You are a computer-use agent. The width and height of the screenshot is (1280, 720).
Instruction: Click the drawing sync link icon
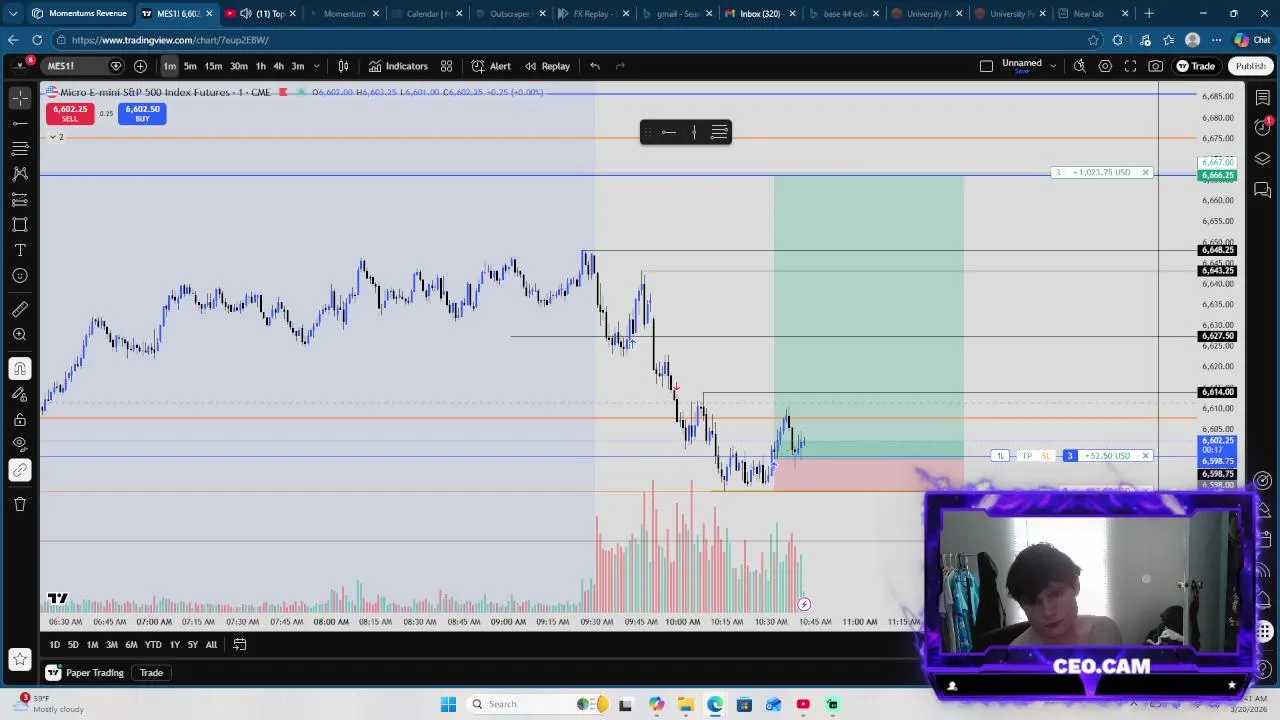(x=20, y=470)
